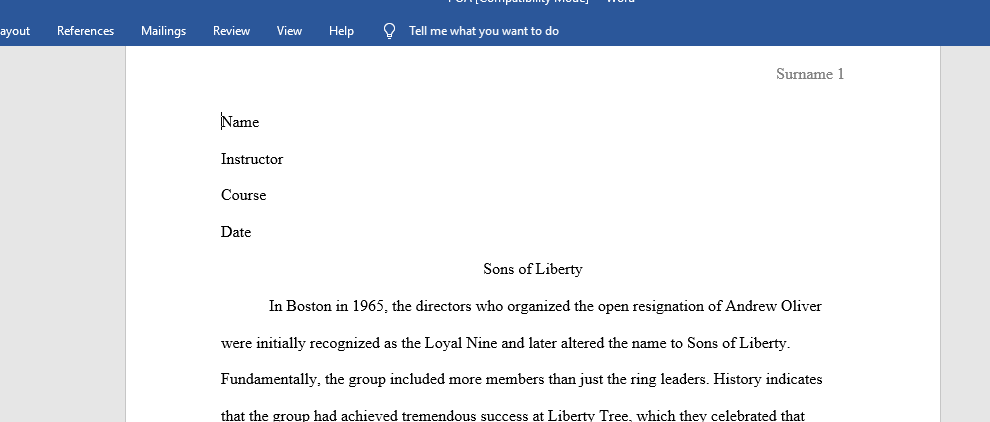This screenshot has width=990, height=422.
Task: Place cursor on the 'Name' line
Action: [240, 122]
